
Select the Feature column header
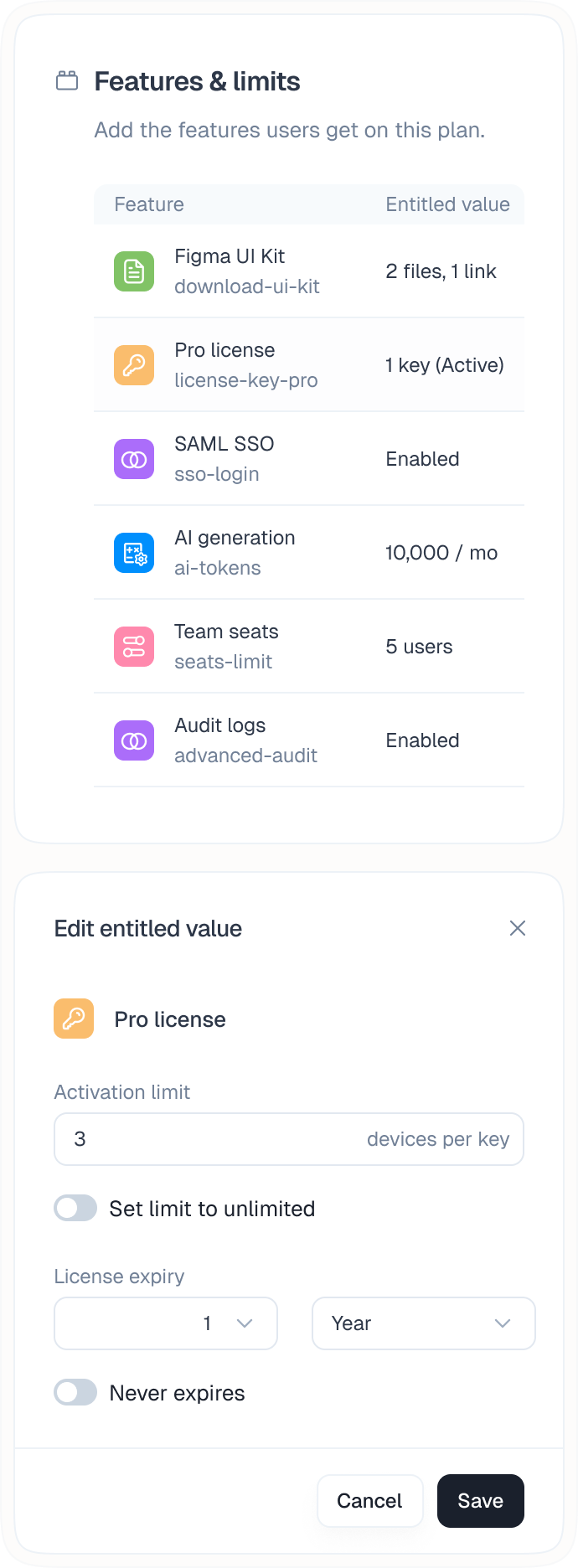(x=148, y=204)
